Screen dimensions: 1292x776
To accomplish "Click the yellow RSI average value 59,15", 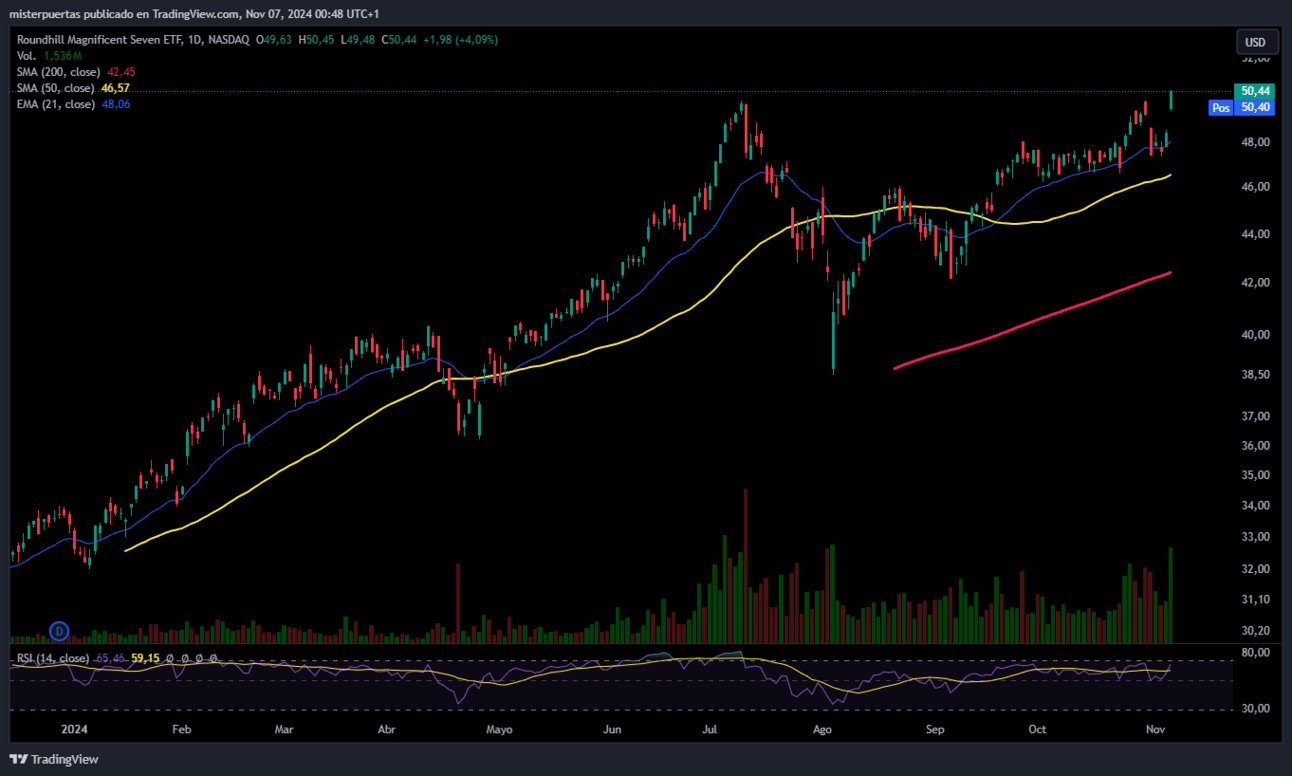I will point(145,658).
